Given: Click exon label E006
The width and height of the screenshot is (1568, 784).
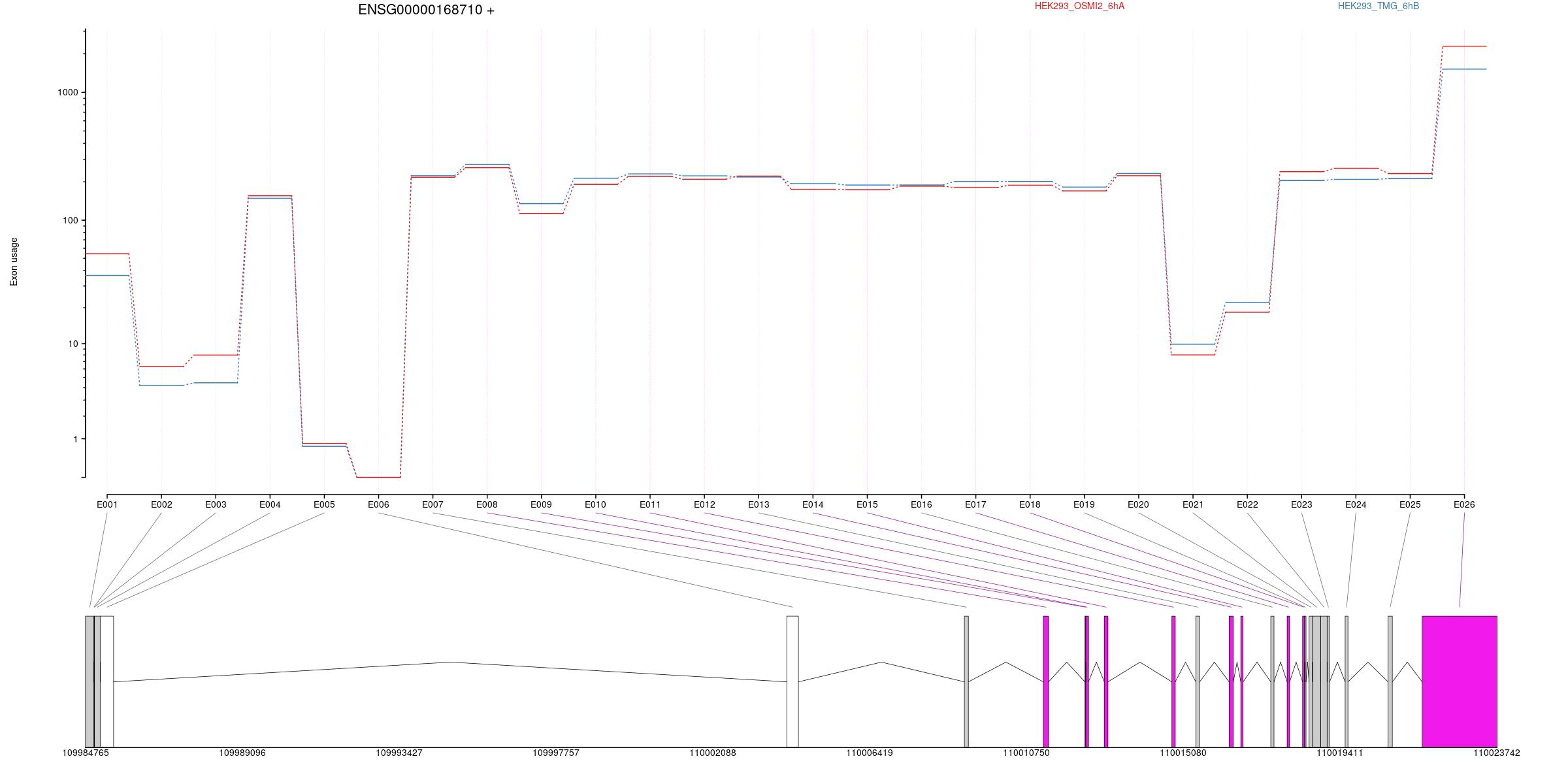Looking at the screenshot, I should [378, 504].
